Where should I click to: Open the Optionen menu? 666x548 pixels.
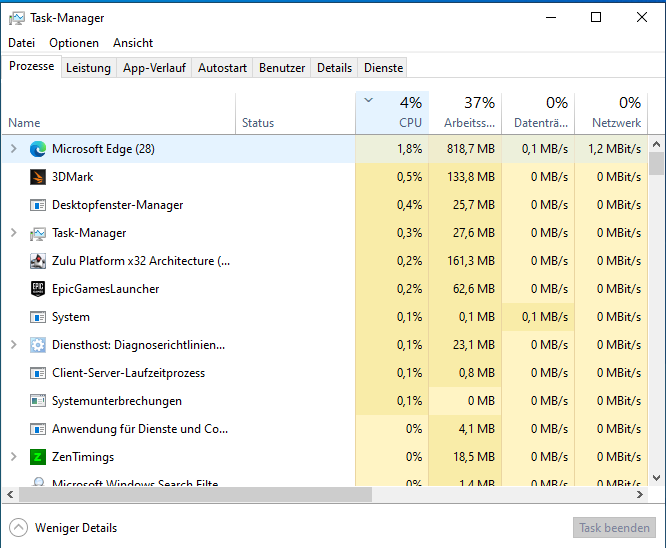(x=74, y=43)
